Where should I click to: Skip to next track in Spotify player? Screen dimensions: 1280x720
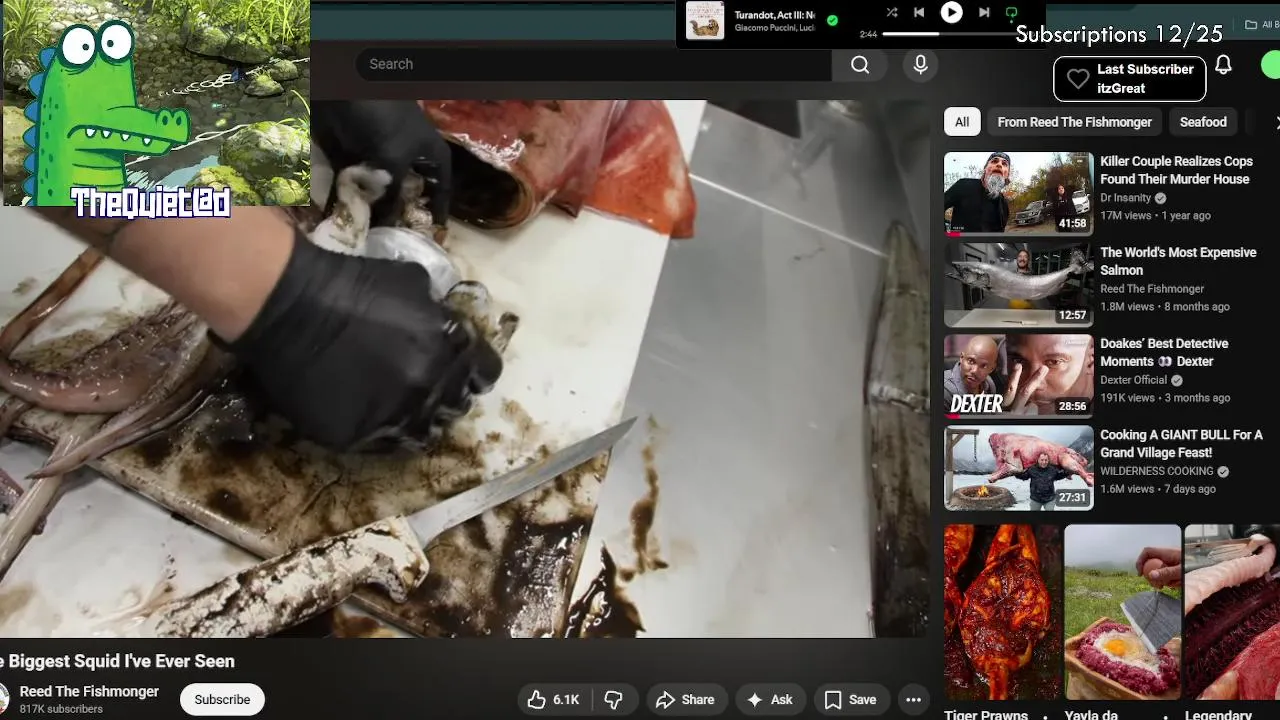coord(984,12)
